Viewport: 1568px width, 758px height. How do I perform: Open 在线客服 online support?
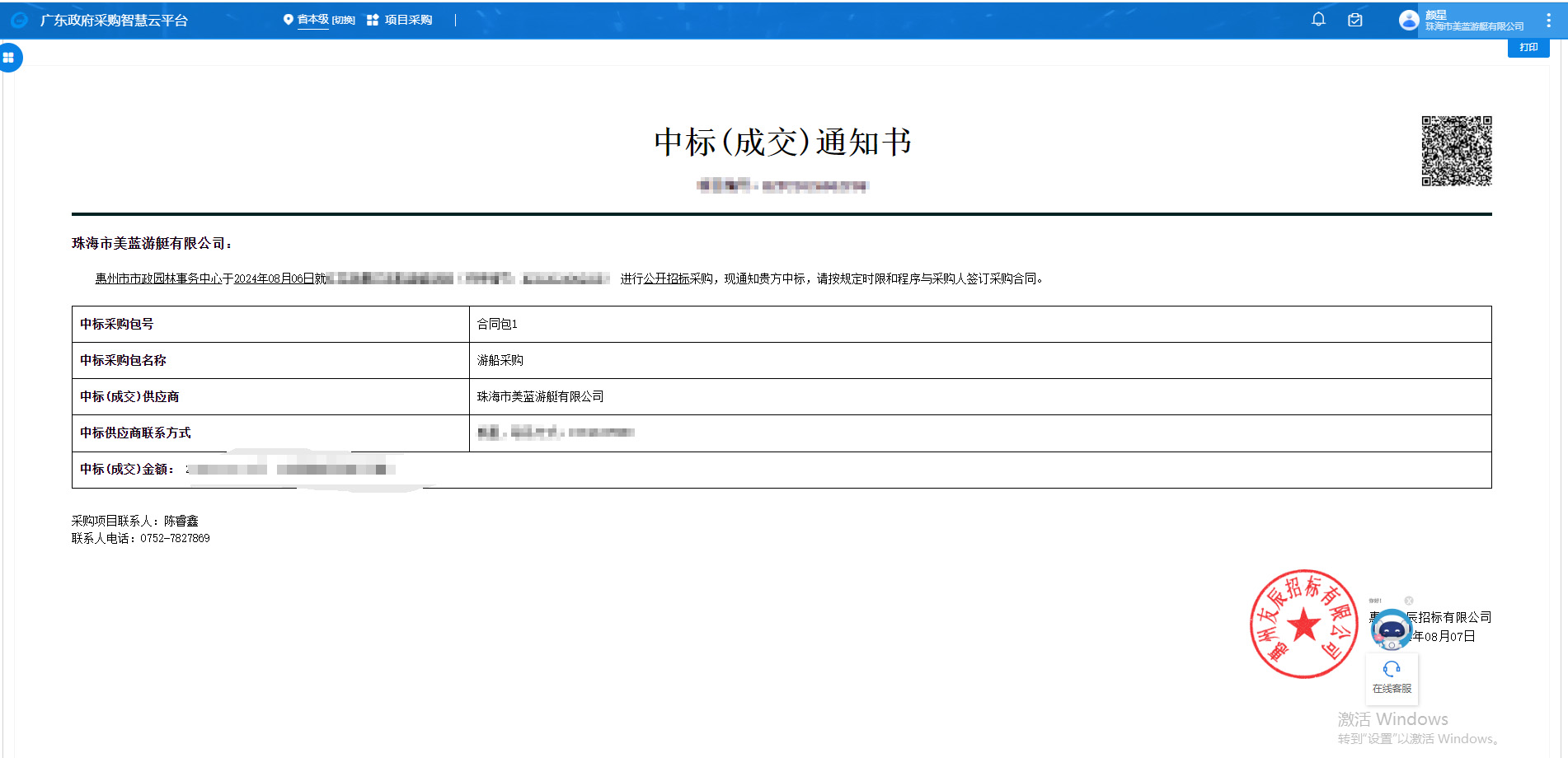point(1392,679)
